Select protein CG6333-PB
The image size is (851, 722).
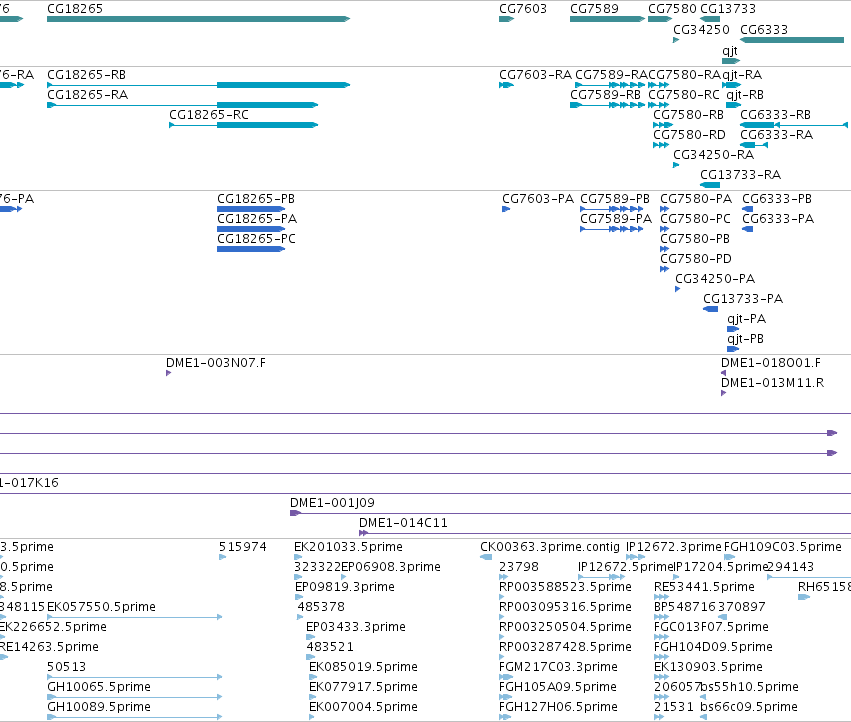pos(747,209)
